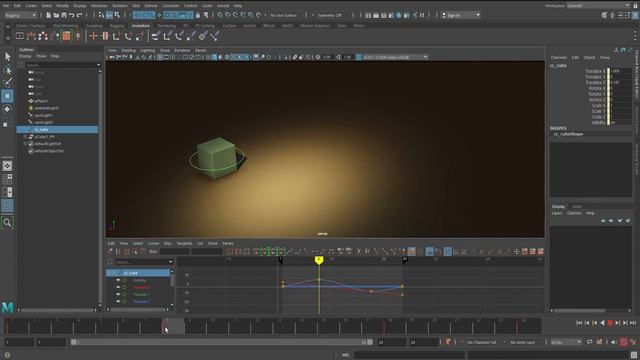
Task: Toggle eye icon of red Translate channel
Action: tap(118, 287)
